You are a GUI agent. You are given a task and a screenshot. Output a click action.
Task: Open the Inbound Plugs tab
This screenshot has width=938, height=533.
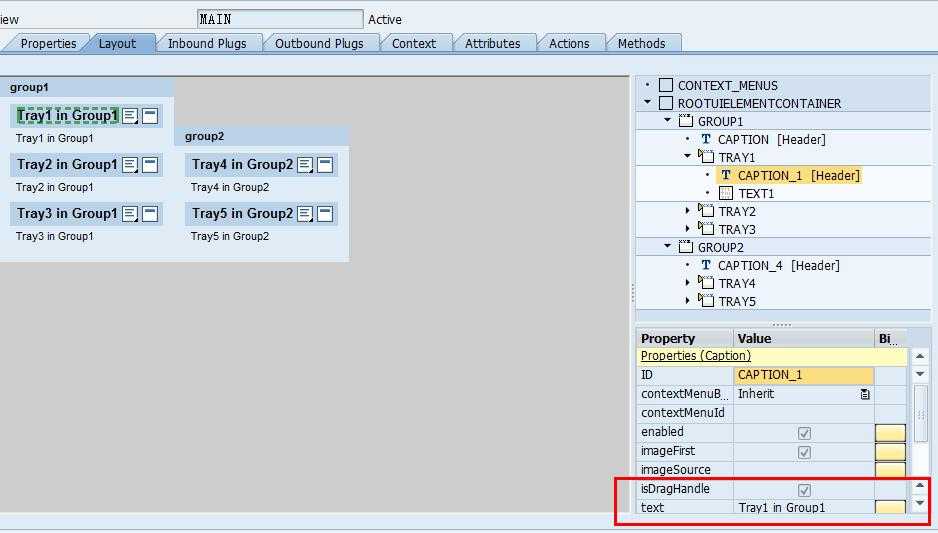207,44
